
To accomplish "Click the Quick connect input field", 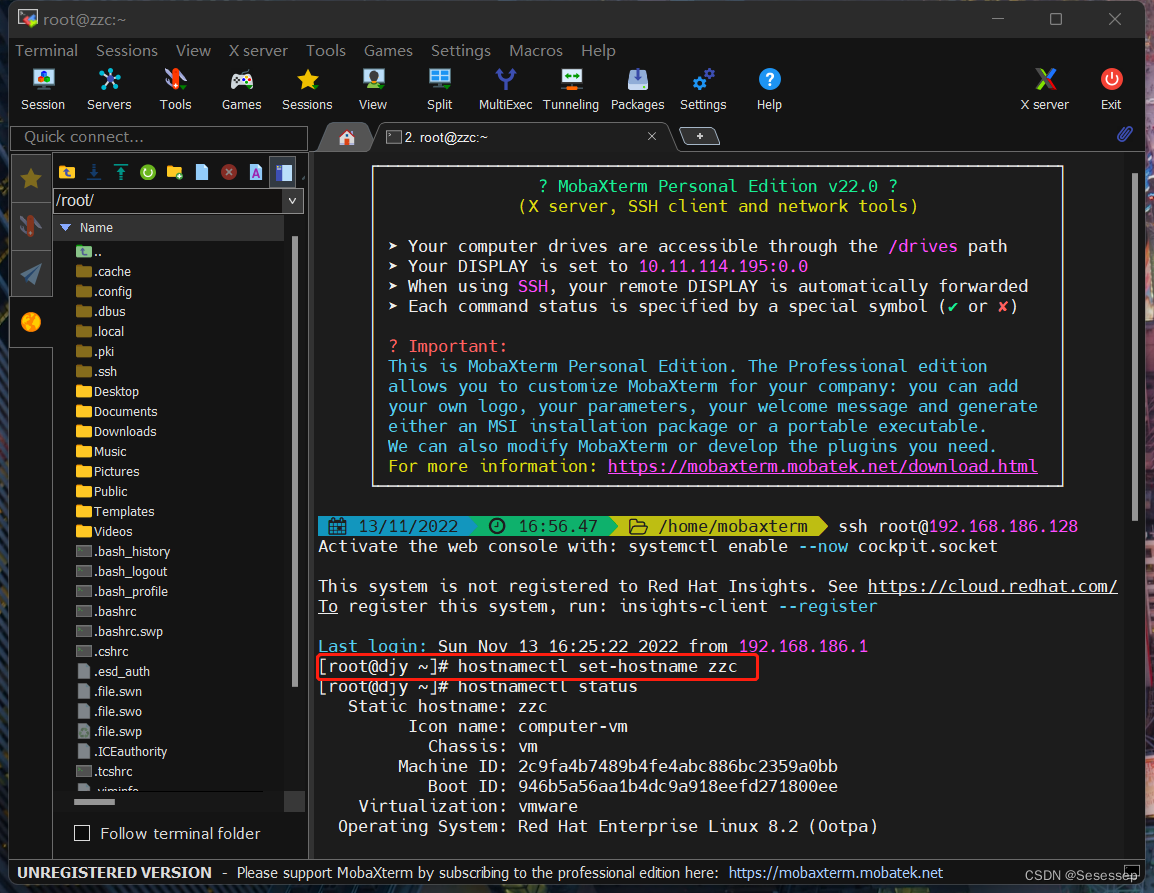I will point(159,137).
